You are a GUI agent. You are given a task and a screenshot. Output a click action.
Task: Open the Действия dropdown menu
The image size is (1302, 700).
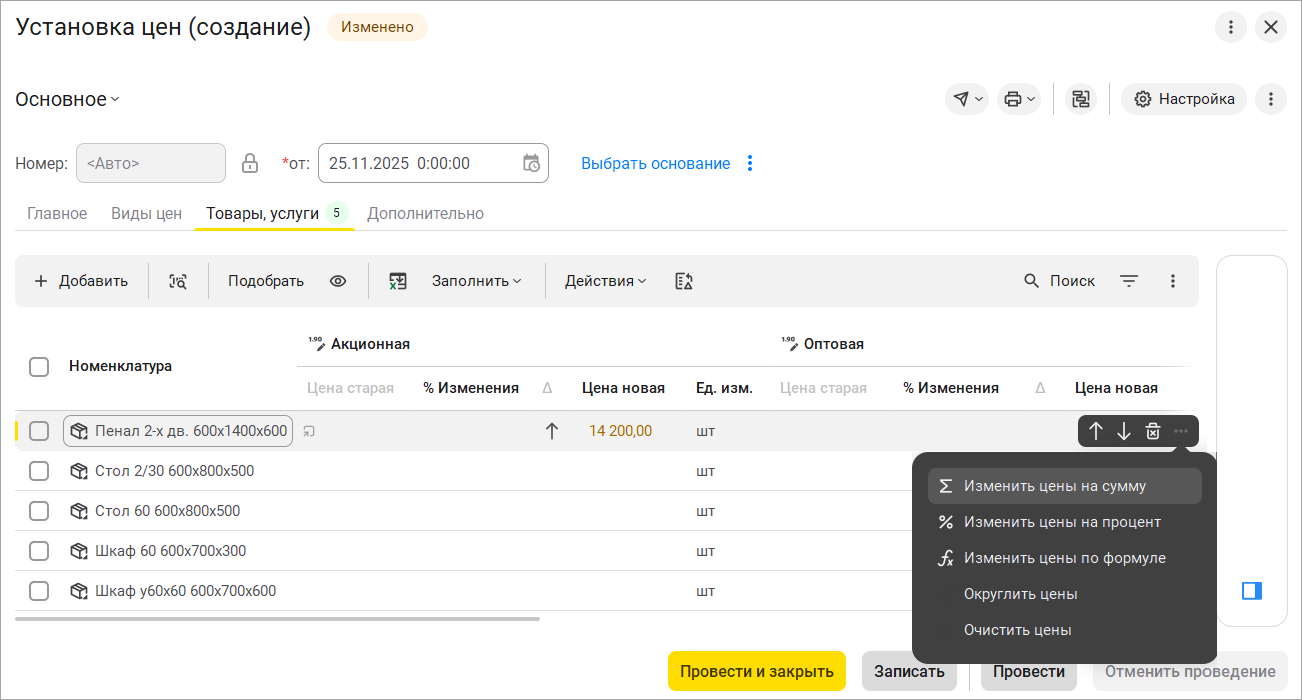pyautogui.click(x=605, y=281)
